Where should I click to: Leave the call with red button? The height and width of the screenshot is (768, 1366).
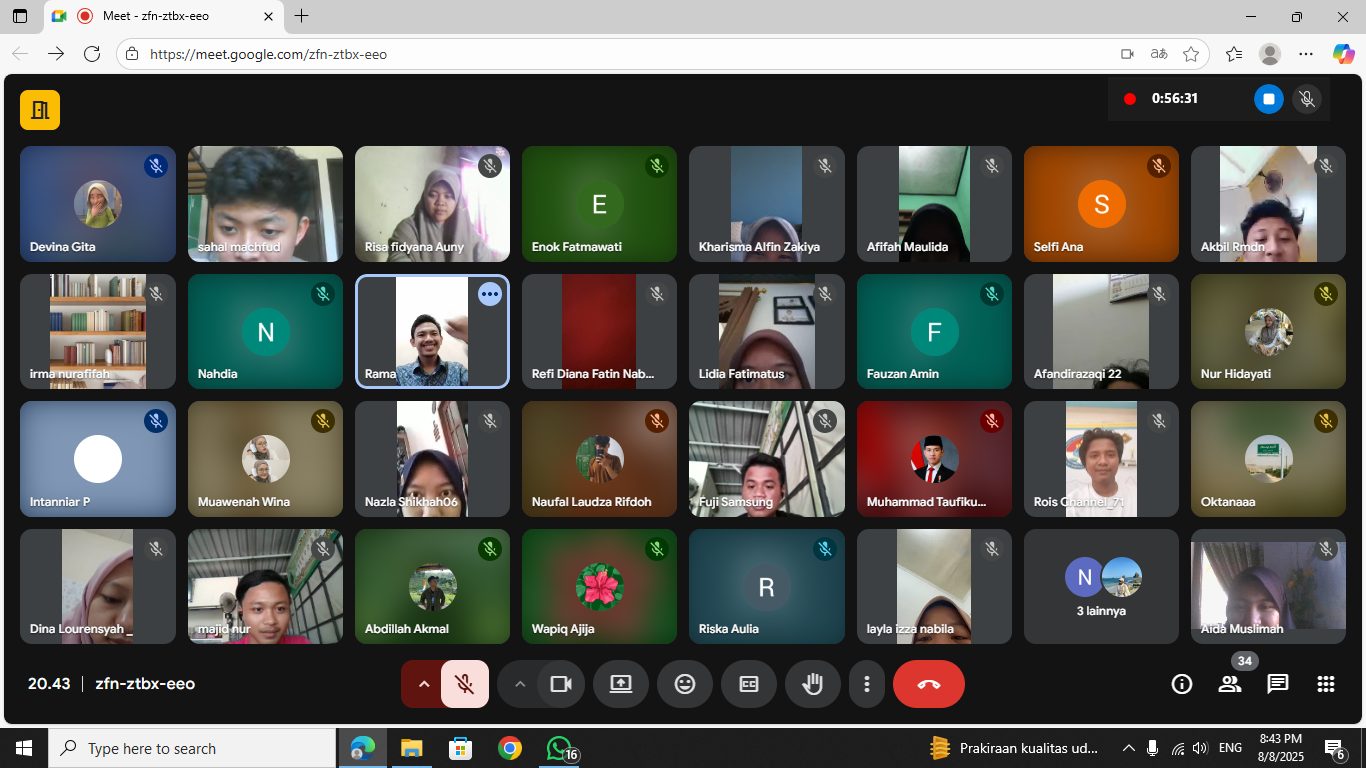pyautogui.click(x=928, y=684)
